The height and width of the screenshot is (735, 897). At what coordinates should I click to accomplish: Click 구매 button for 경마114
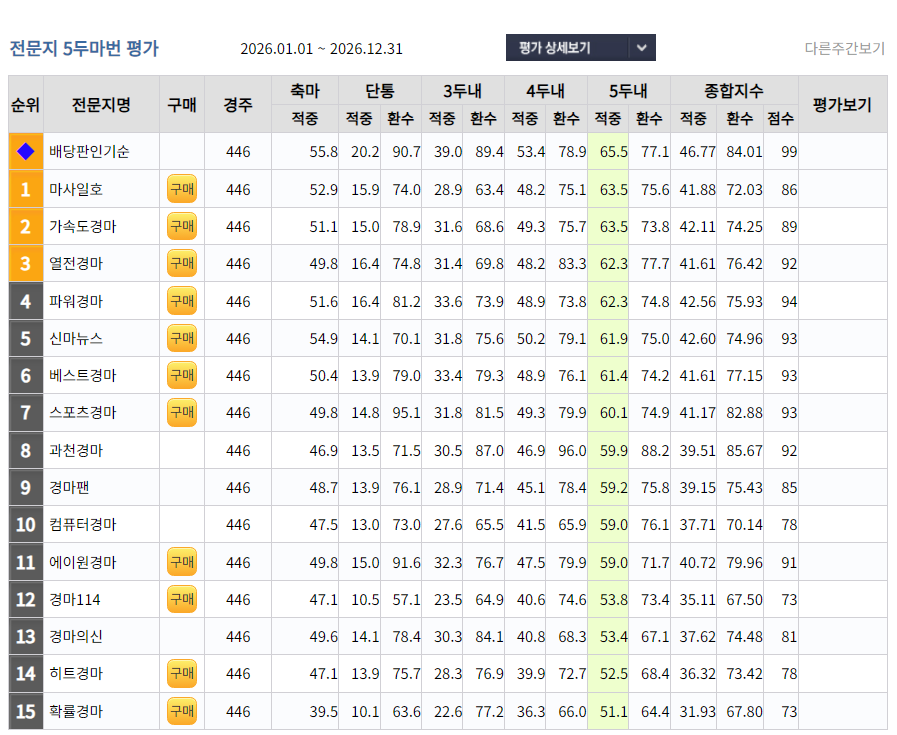[x=182, y=599]
